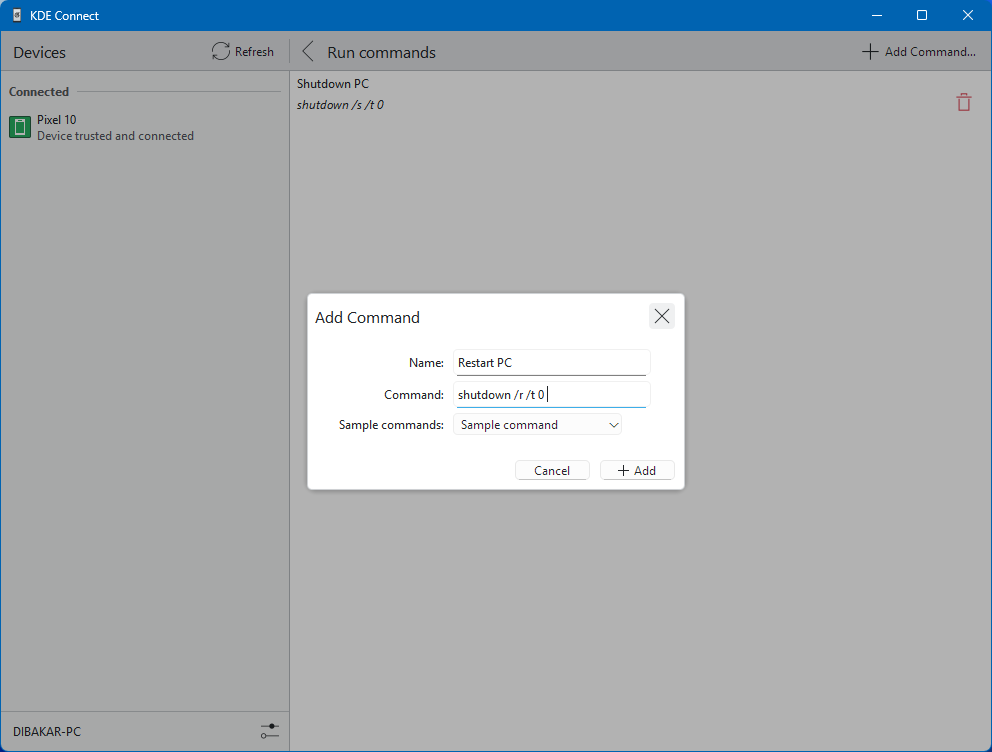Click the KDE Connect title bar icon
The width and height of the screenshot is (992, 752).
point(17,15)
